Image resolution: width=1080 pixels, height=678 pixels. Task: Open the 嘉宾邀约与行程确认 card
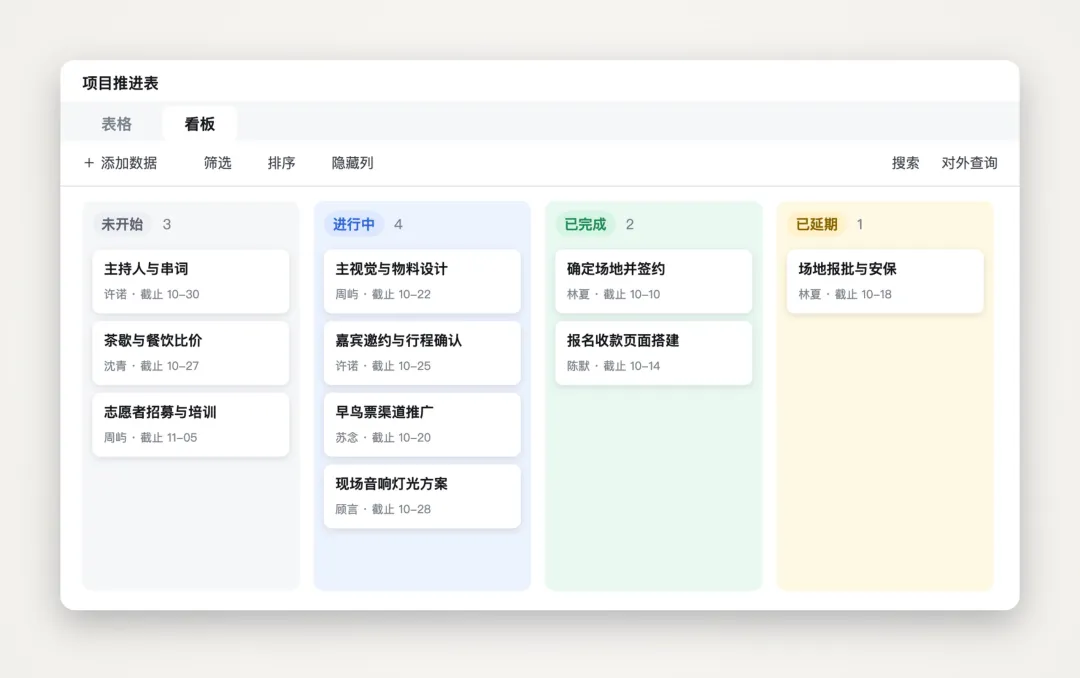422,353
